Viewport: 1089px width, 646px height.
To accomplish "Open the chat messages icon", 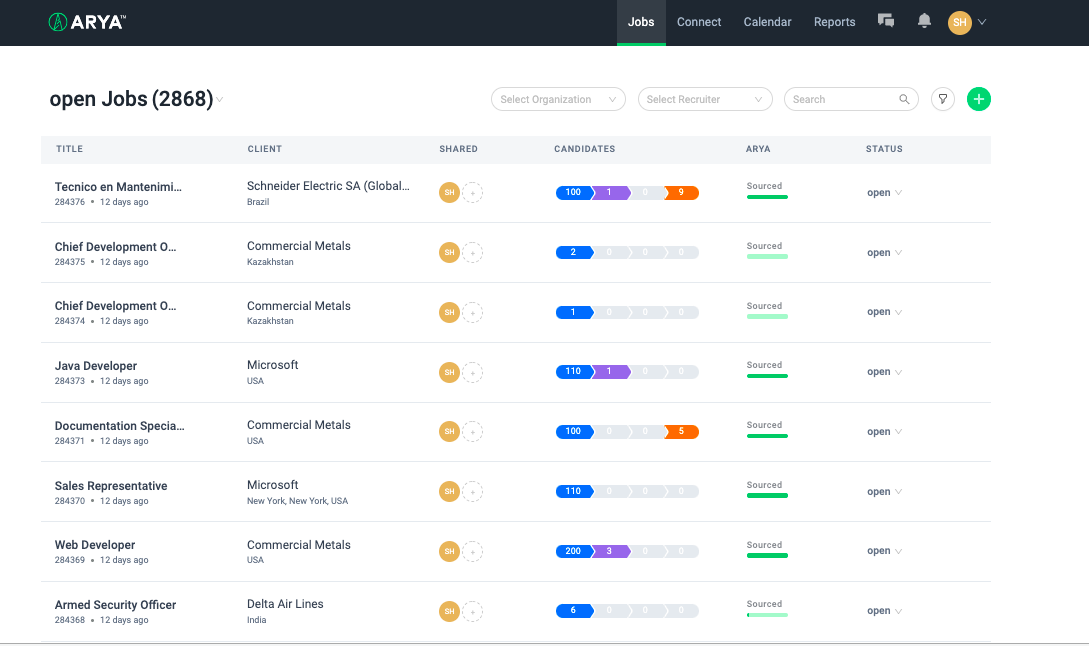I will [x=886, y=21].
